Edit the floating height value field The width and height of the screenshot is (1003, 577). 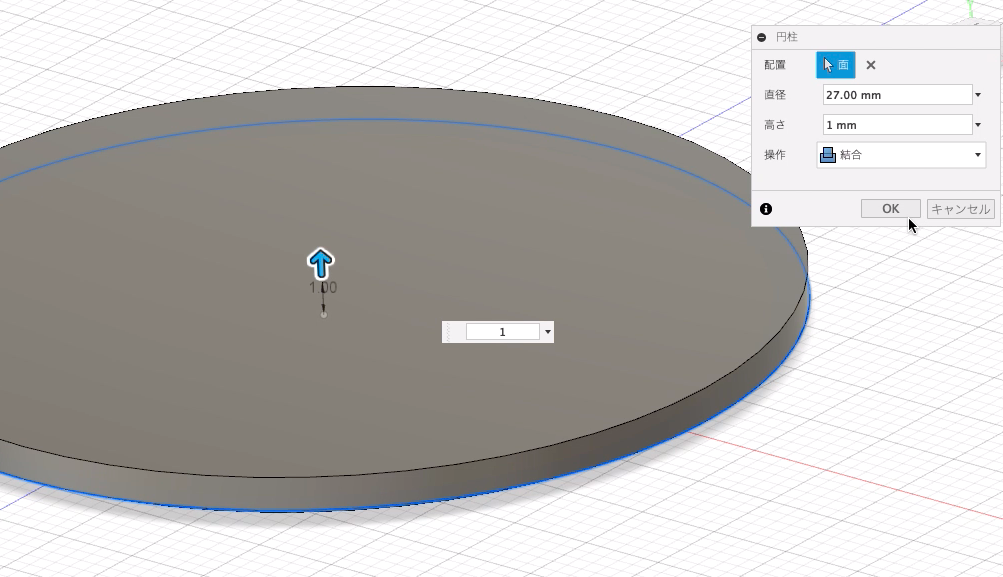pyautogui.click(x=502, y=332)
